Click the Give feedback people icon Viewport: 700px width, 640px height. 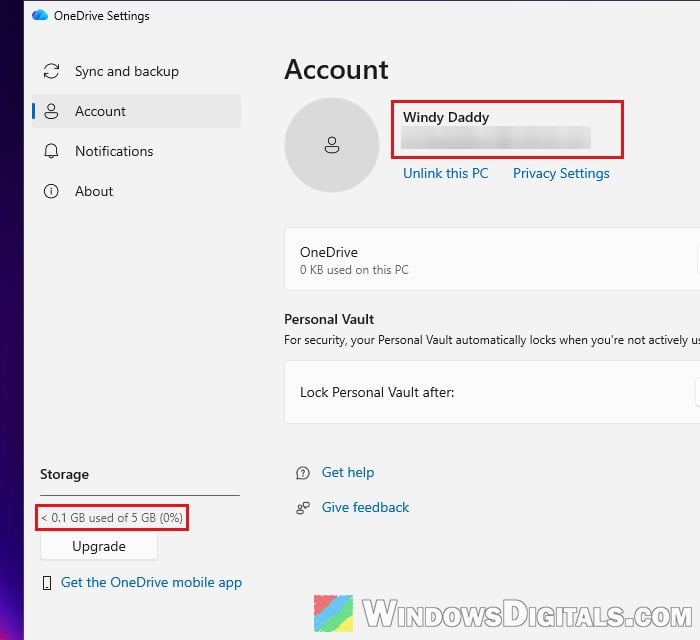pos(303,508)
